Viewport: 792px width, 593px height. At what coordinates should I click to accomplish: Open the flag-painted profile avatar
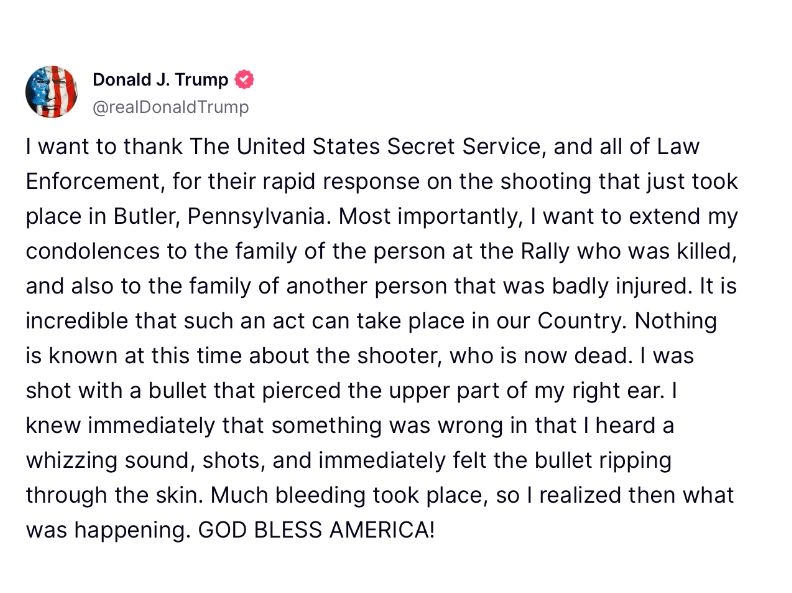(x=52, y=92)
